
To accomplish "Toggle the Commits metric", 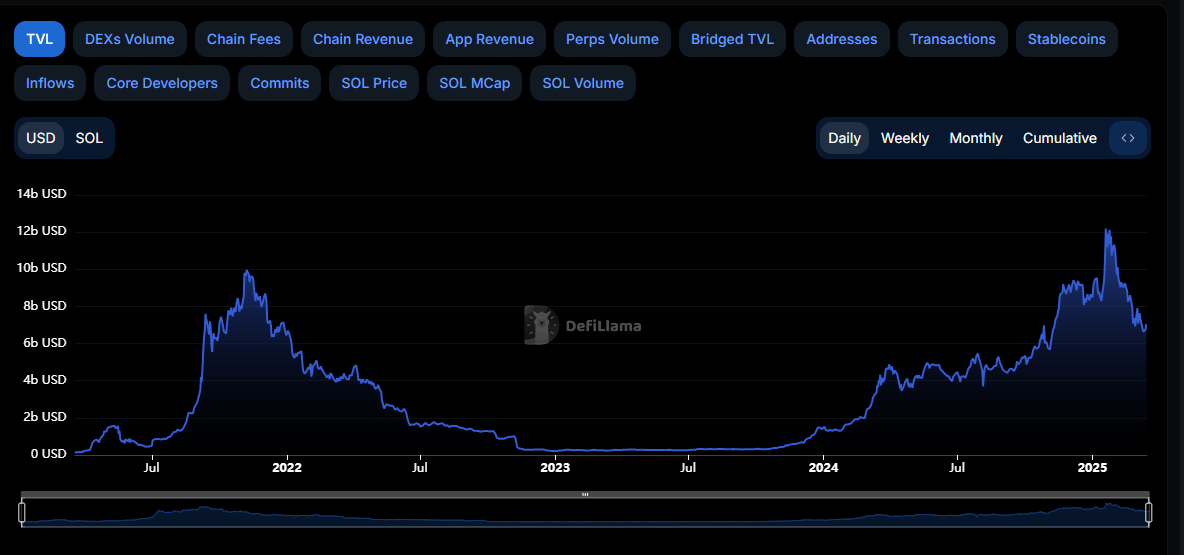I will click(x=279, y=83).
